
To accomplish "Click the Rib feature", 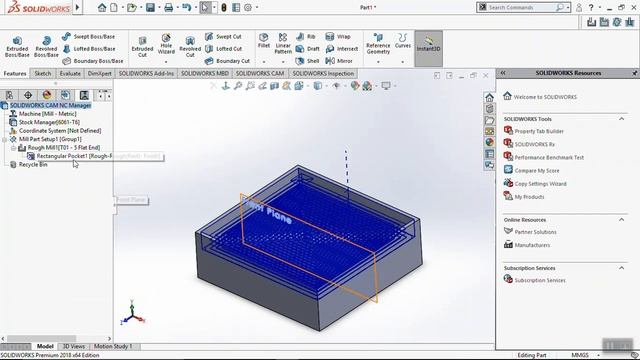I will click(306, 37).
